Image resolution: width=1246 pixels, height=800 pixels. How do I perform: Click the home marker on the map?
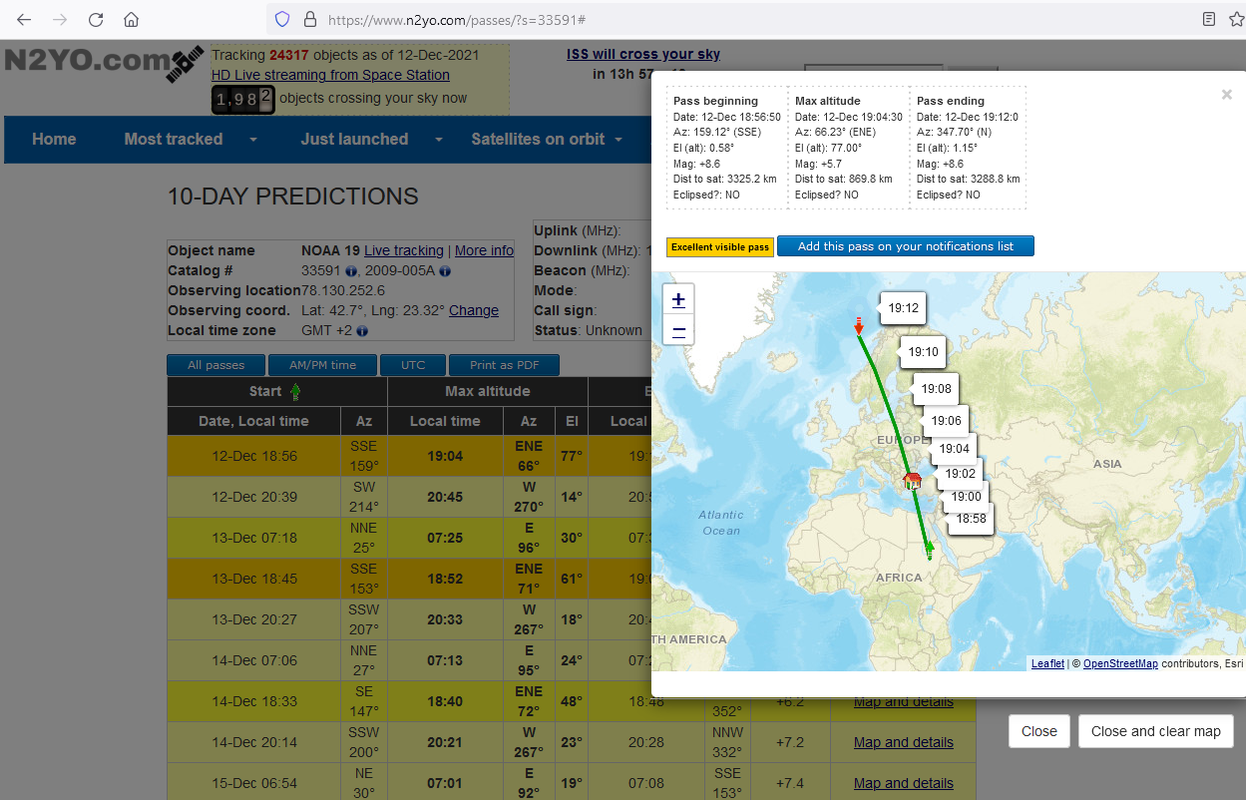pos(912,481)
